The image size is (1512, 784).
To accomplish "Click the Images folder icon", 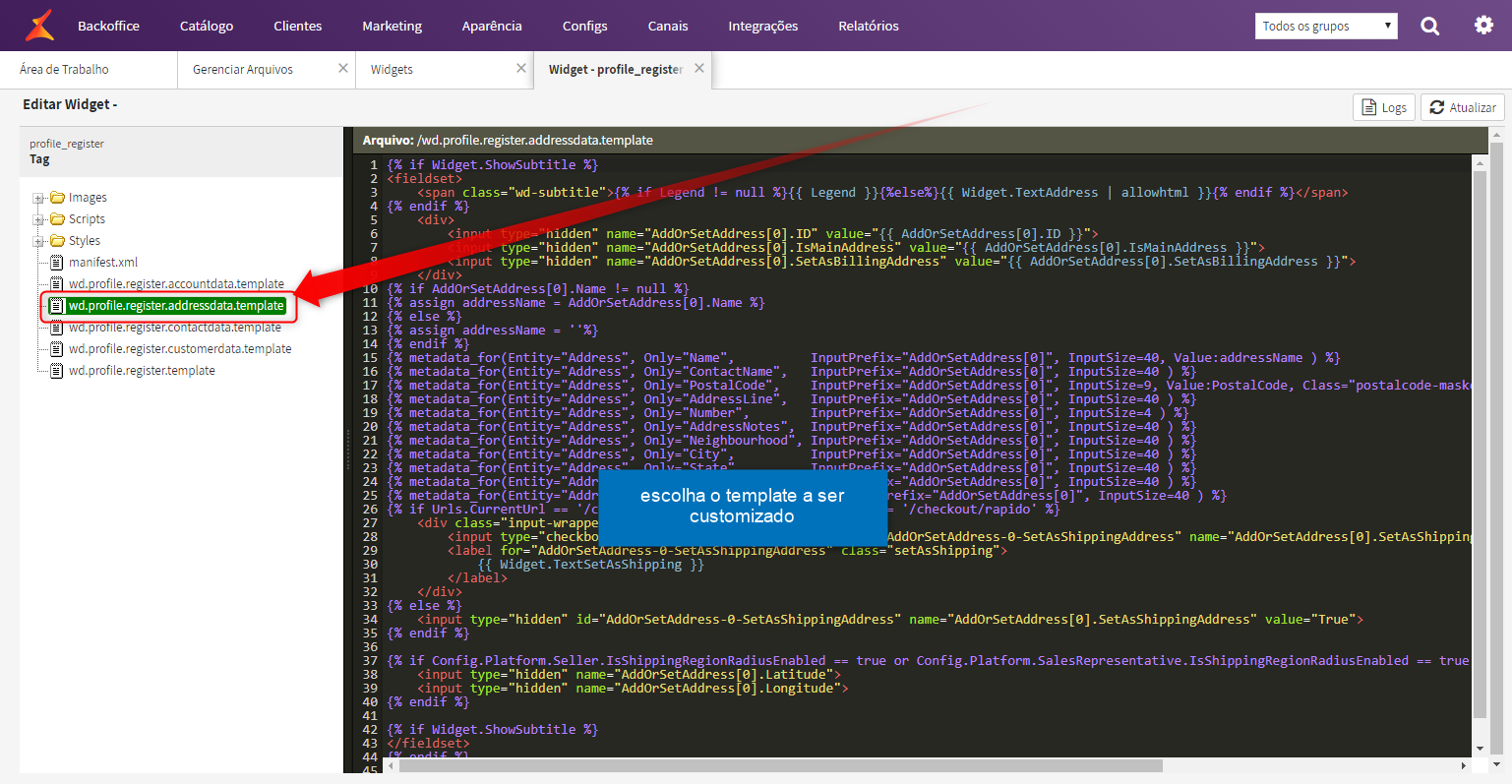I will pos(57,198).
